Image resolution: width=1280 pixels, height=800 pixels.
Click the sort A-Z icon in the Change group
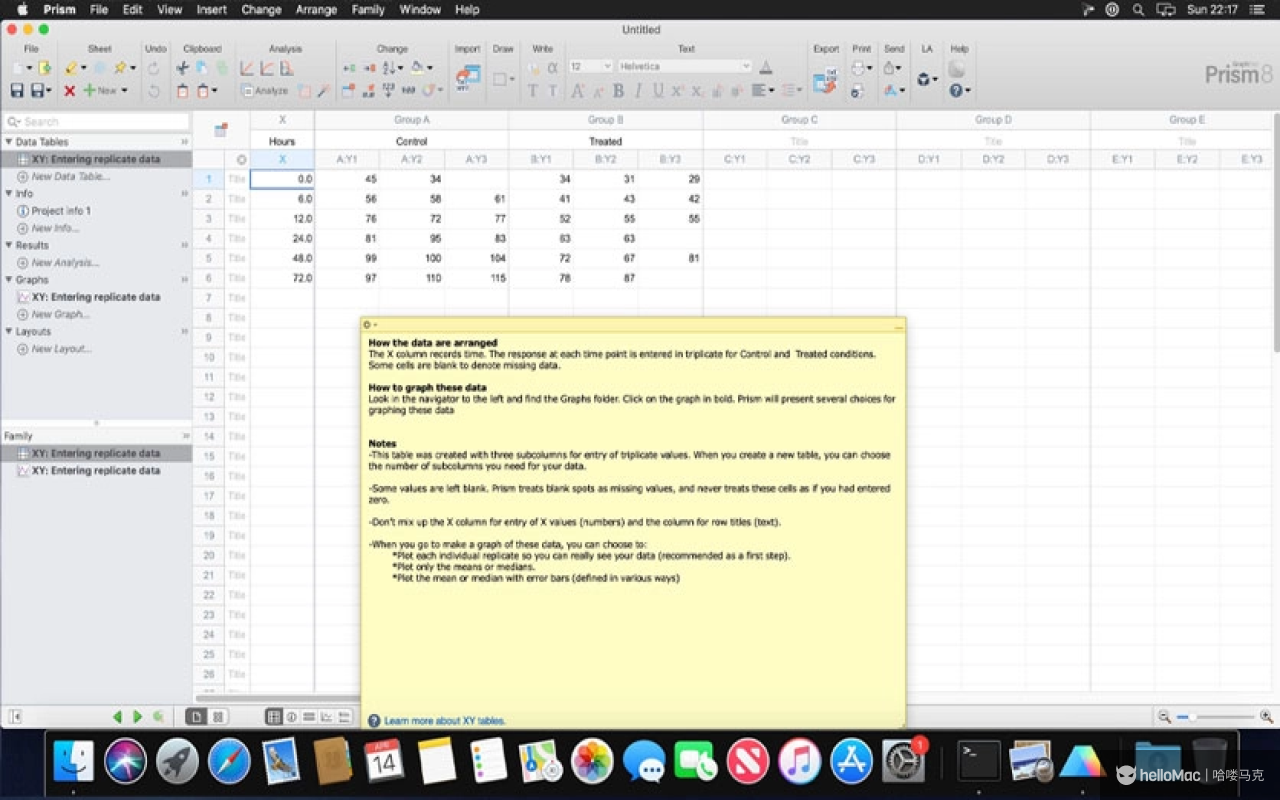pos(389,67)
